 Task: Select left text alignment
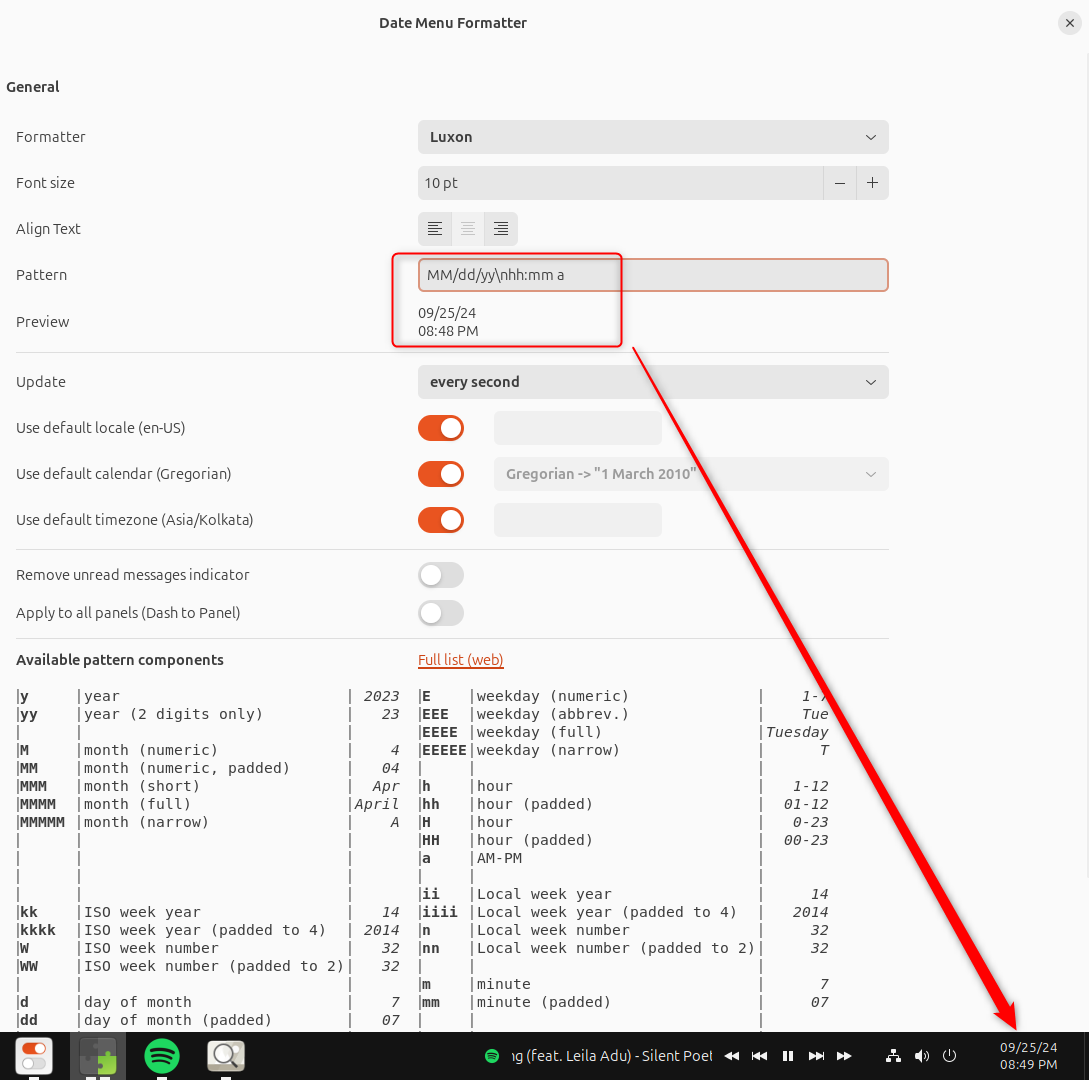coord(434,228)
